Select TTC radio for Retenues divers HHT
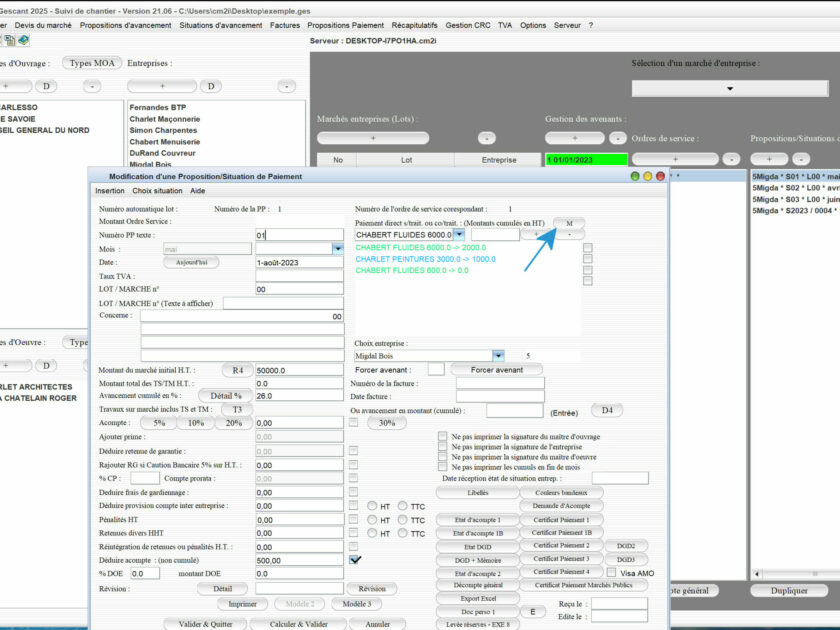This screenshot has width=840, height=630. click(402, 533)
